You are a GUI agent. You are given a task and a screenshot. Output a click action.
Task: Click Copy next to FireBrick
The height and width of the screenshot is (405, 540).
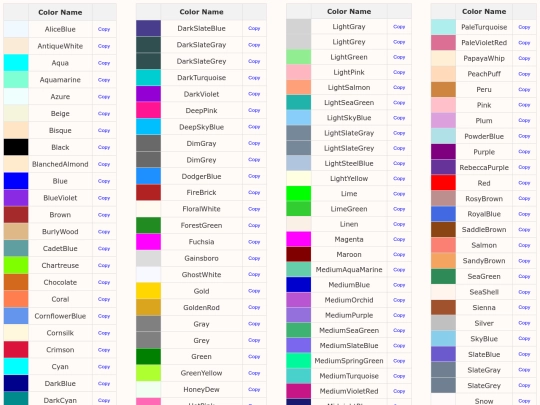tap(254, 193)
